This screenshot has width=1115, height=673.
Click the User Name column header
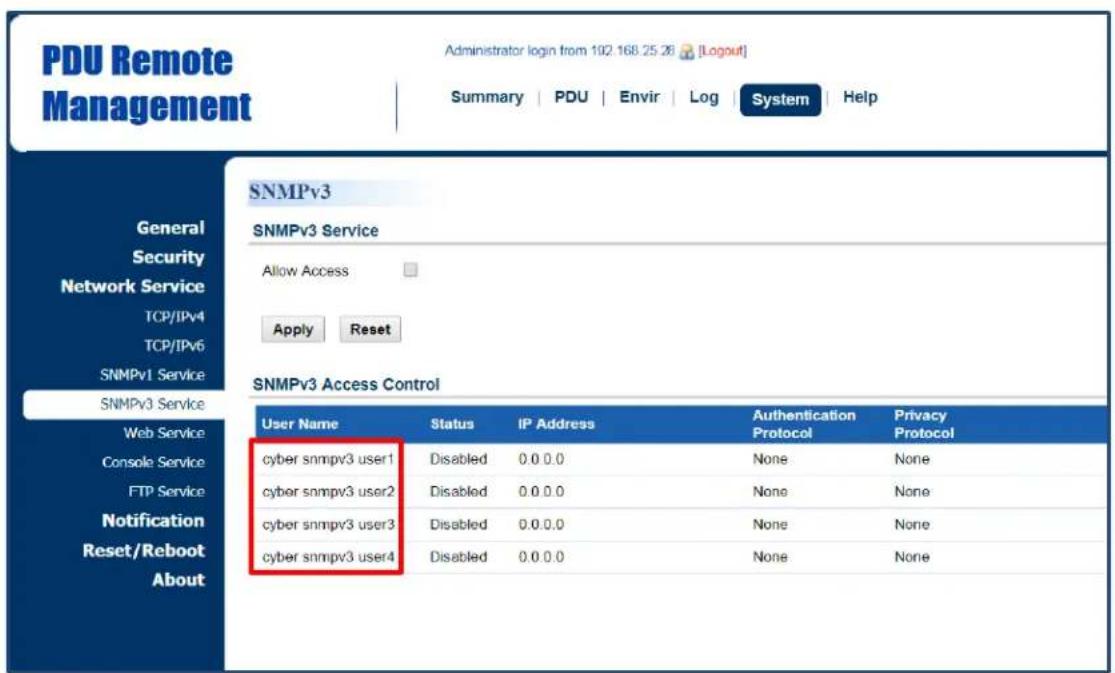click(x=299, y=424)
